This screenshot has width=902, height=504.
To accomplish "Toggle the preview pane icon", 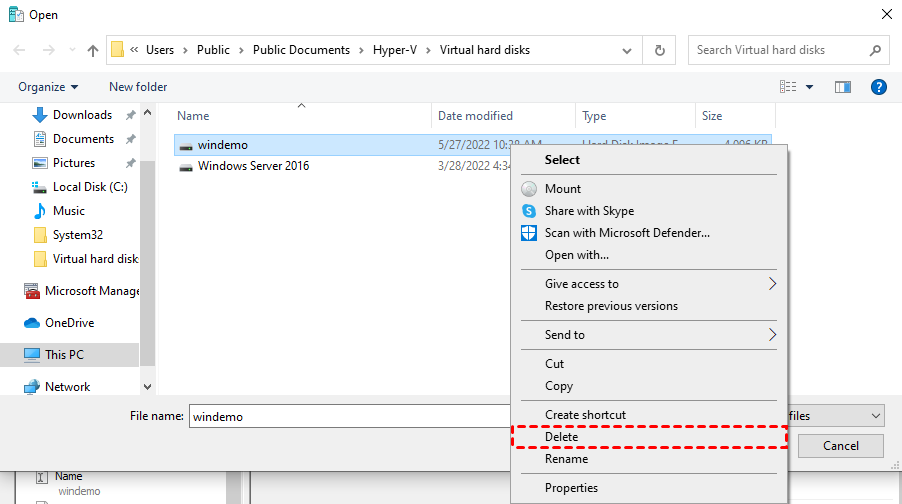I will [x=843, y=87].
